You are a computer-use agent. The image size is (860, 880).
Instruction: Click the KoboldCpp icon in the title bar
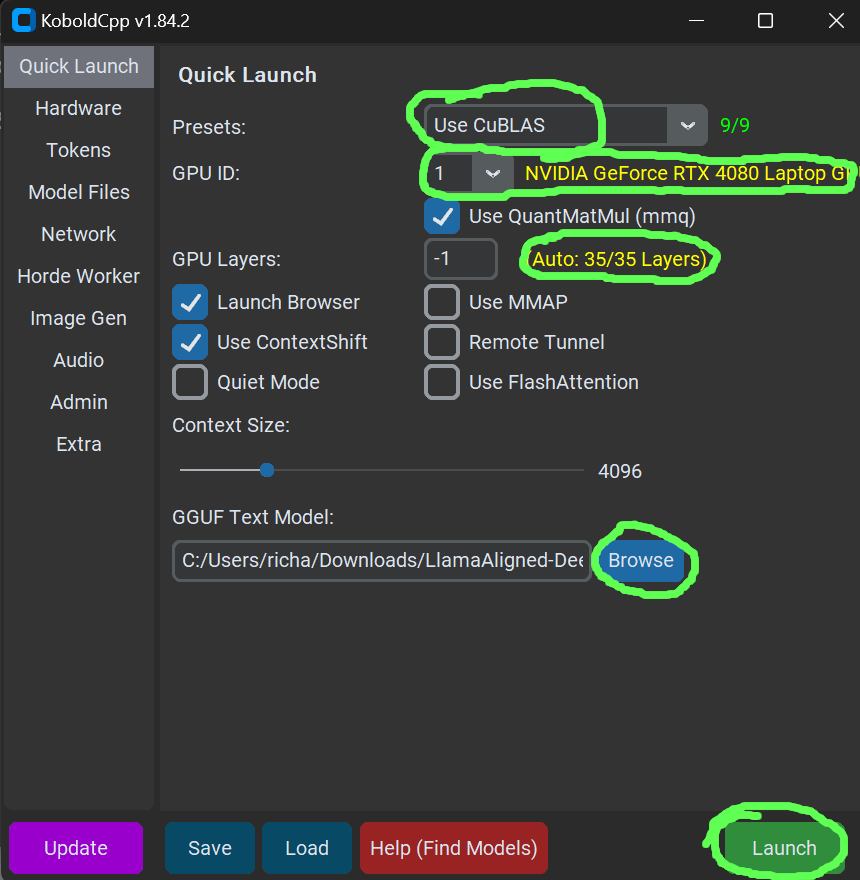tap(22, 20)
